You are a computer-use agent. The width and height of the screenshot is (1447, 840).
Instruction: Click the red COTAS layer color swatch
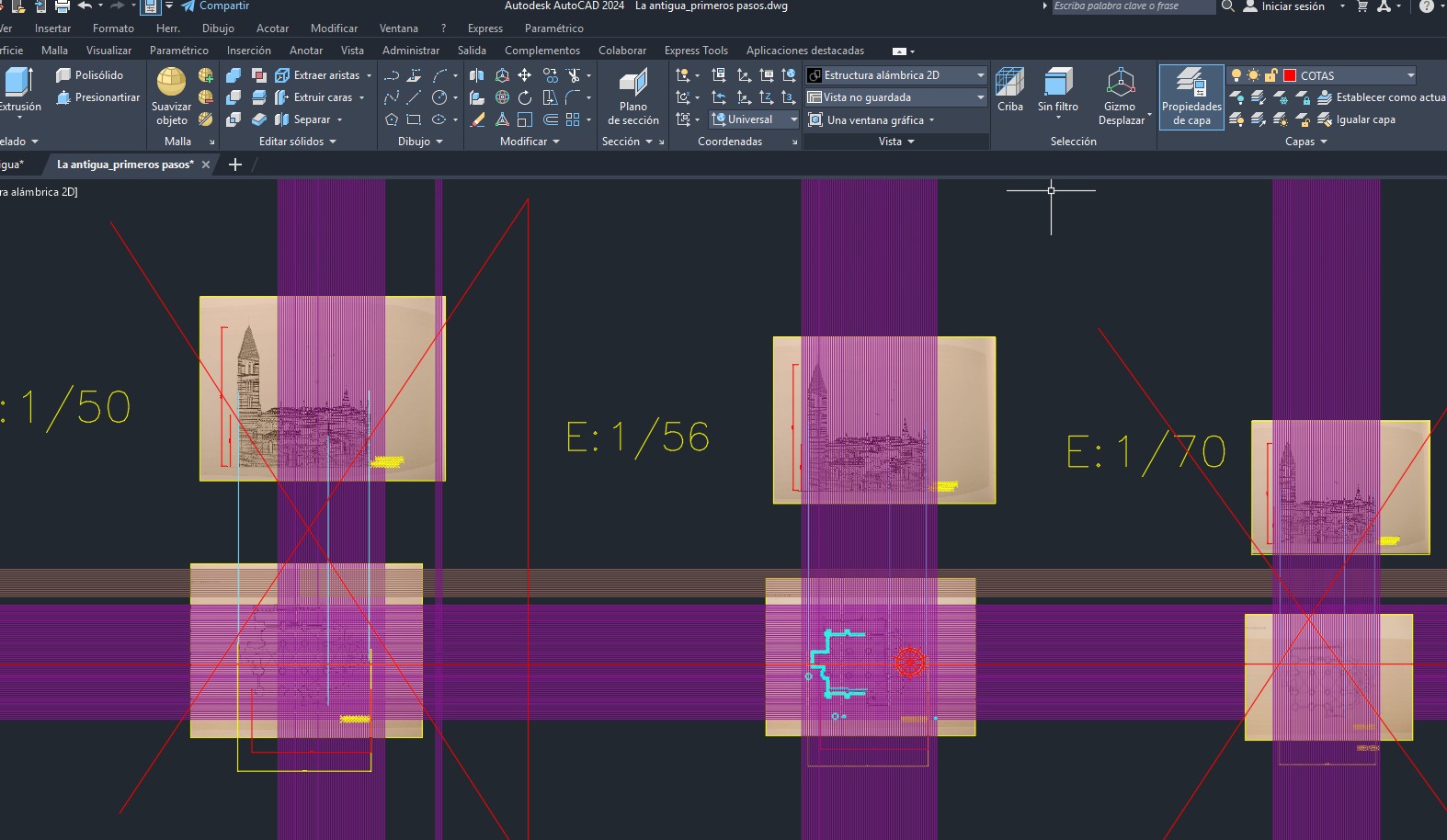click(x=1290, y=75)
